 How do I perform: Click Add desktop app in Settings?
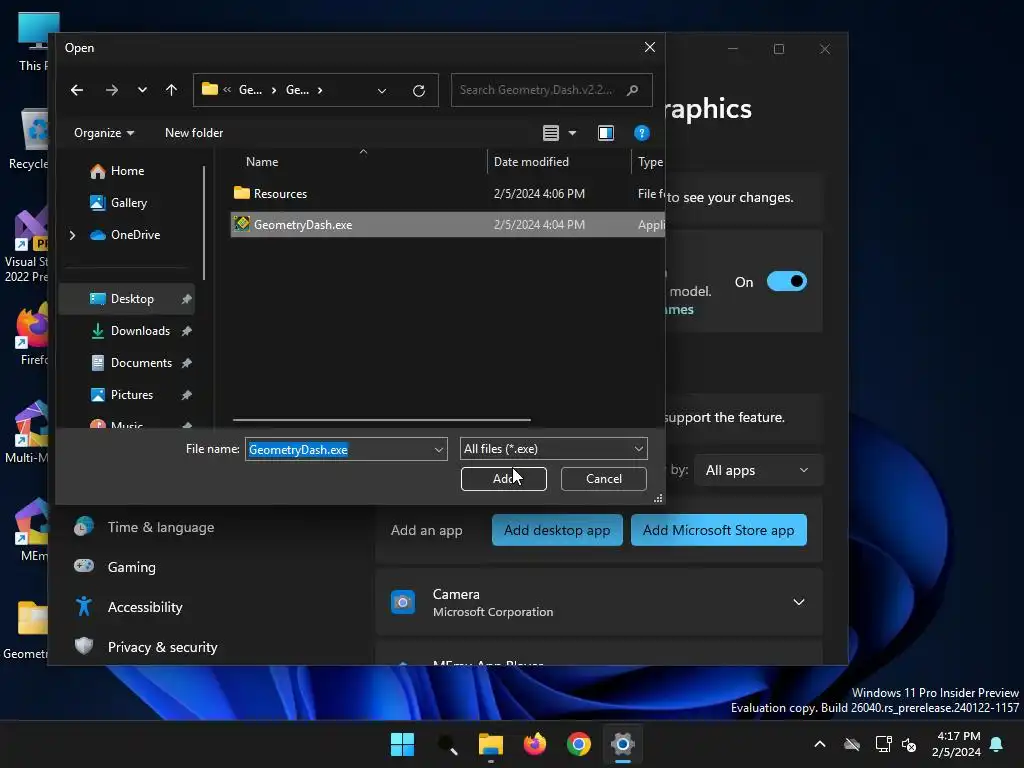(557, 530)
